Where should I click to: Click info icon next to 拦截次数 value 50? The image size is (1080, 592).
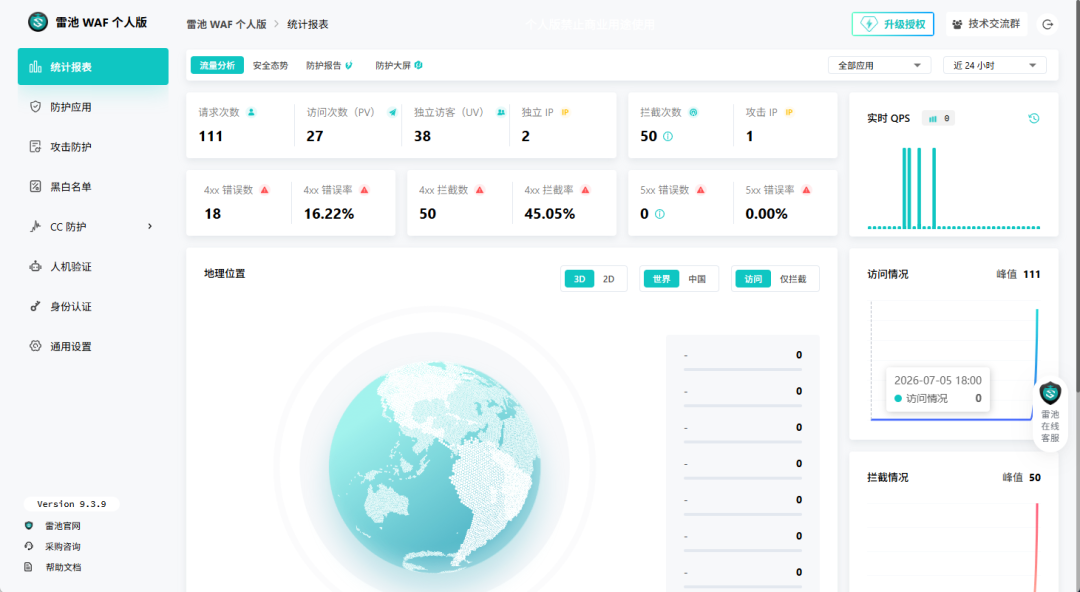(667, 136)
